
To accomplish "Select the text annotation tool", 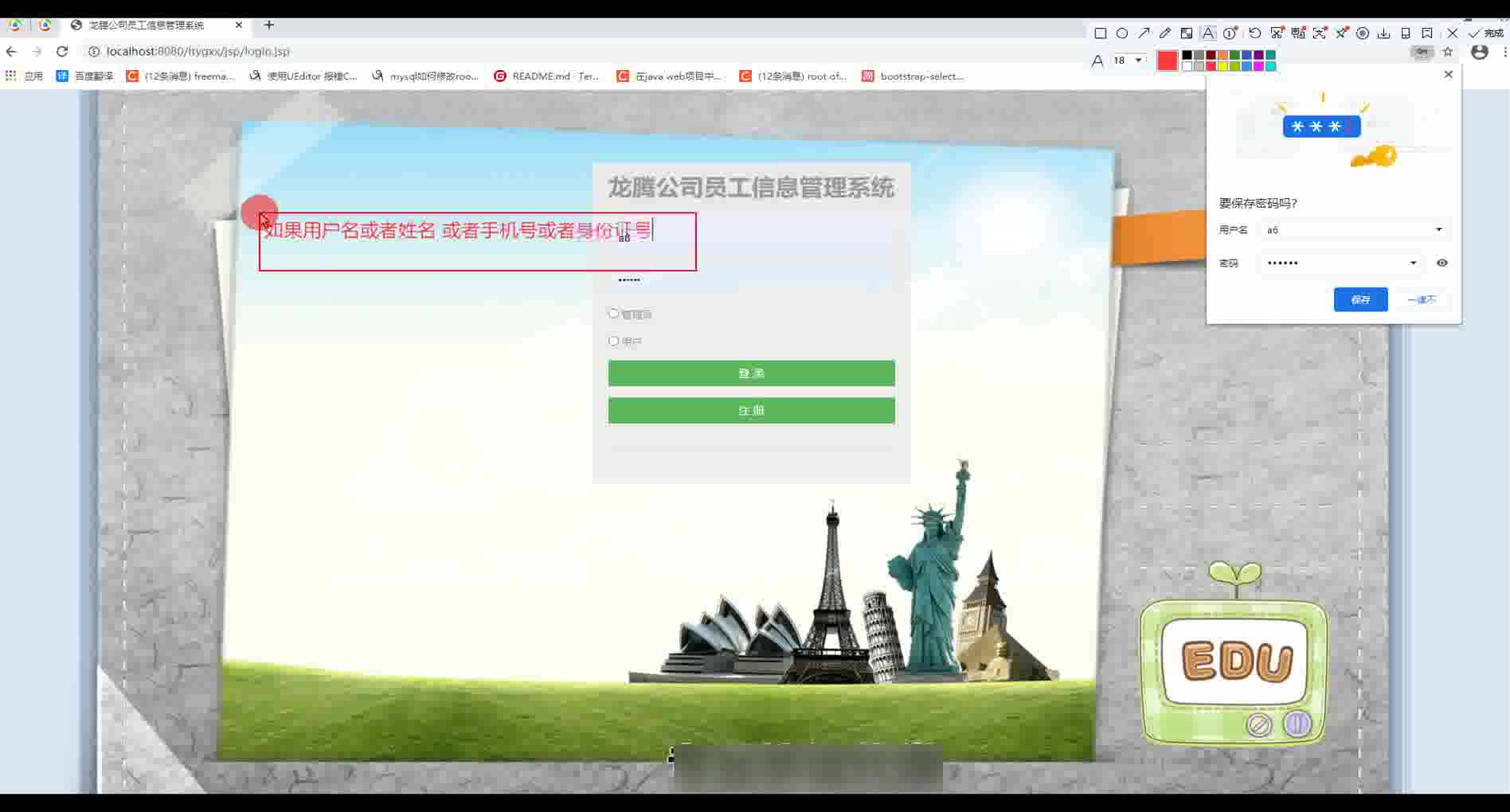I will click(1208, 33).
